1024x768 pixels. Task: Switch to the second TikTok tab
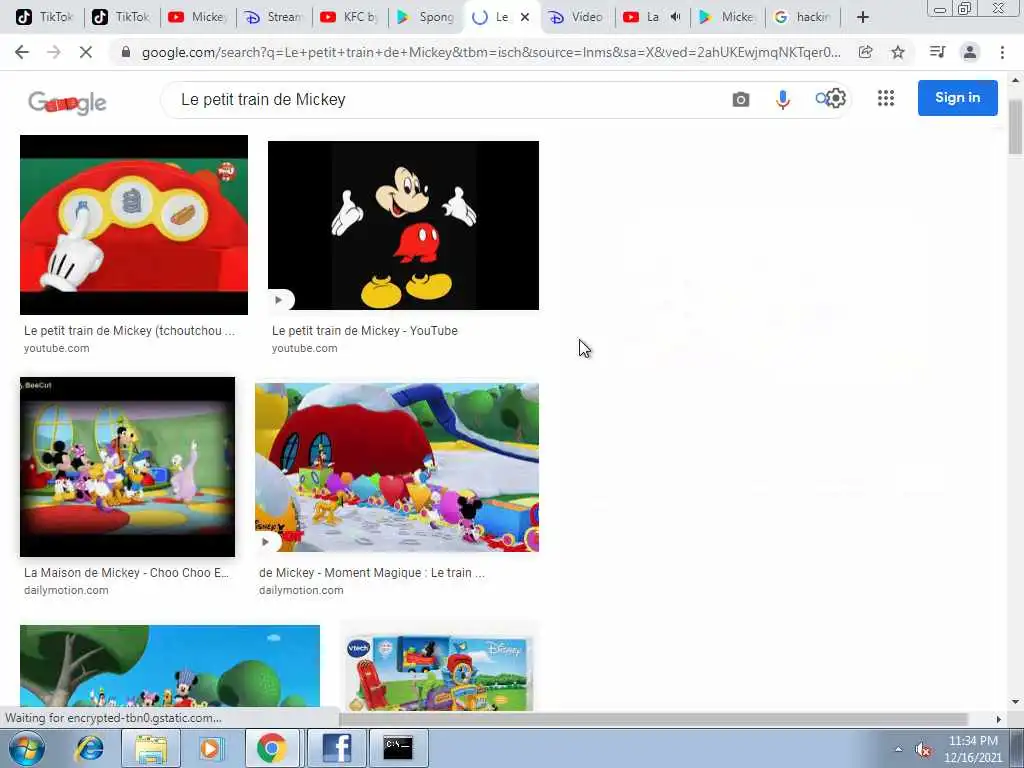coord(121,17)
